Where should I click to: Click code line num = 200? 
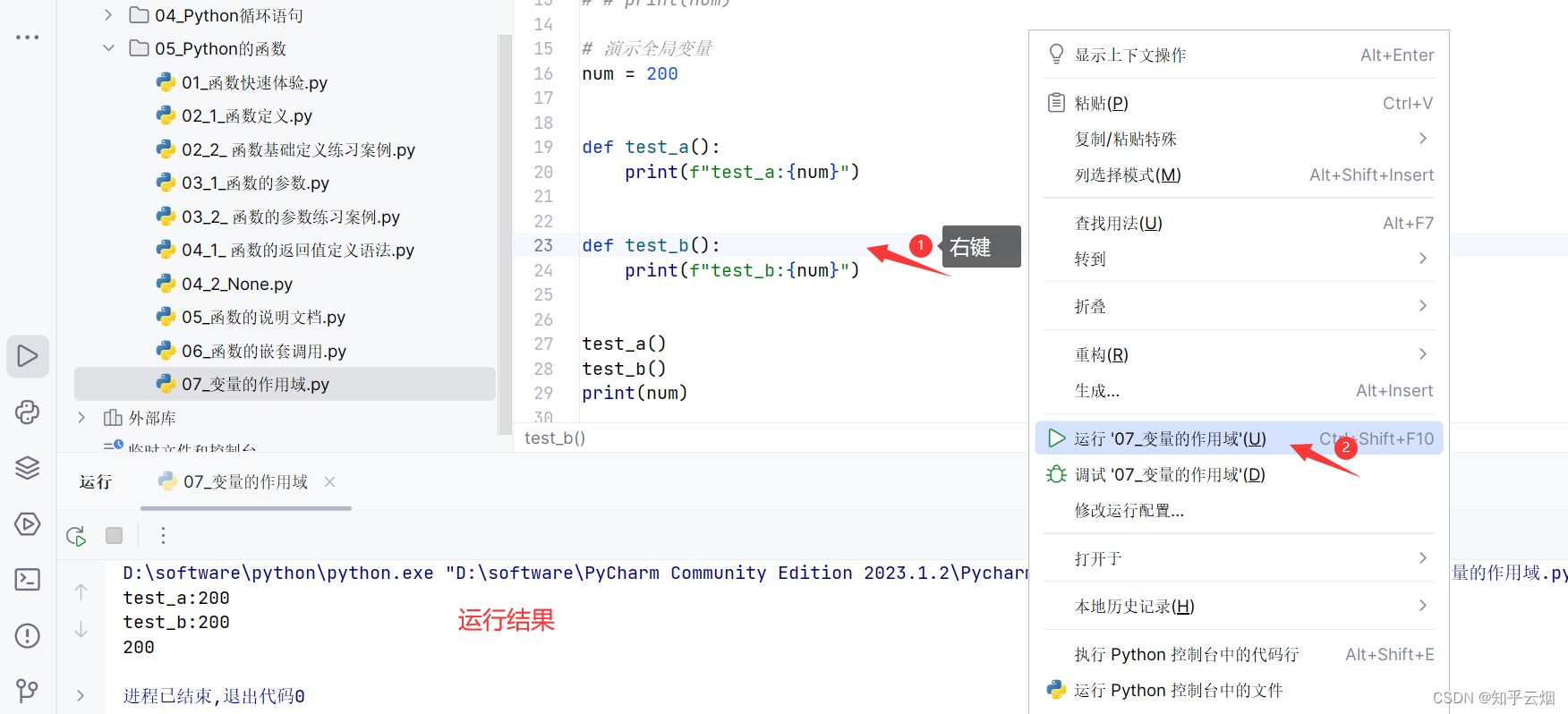tap(630, 73)
